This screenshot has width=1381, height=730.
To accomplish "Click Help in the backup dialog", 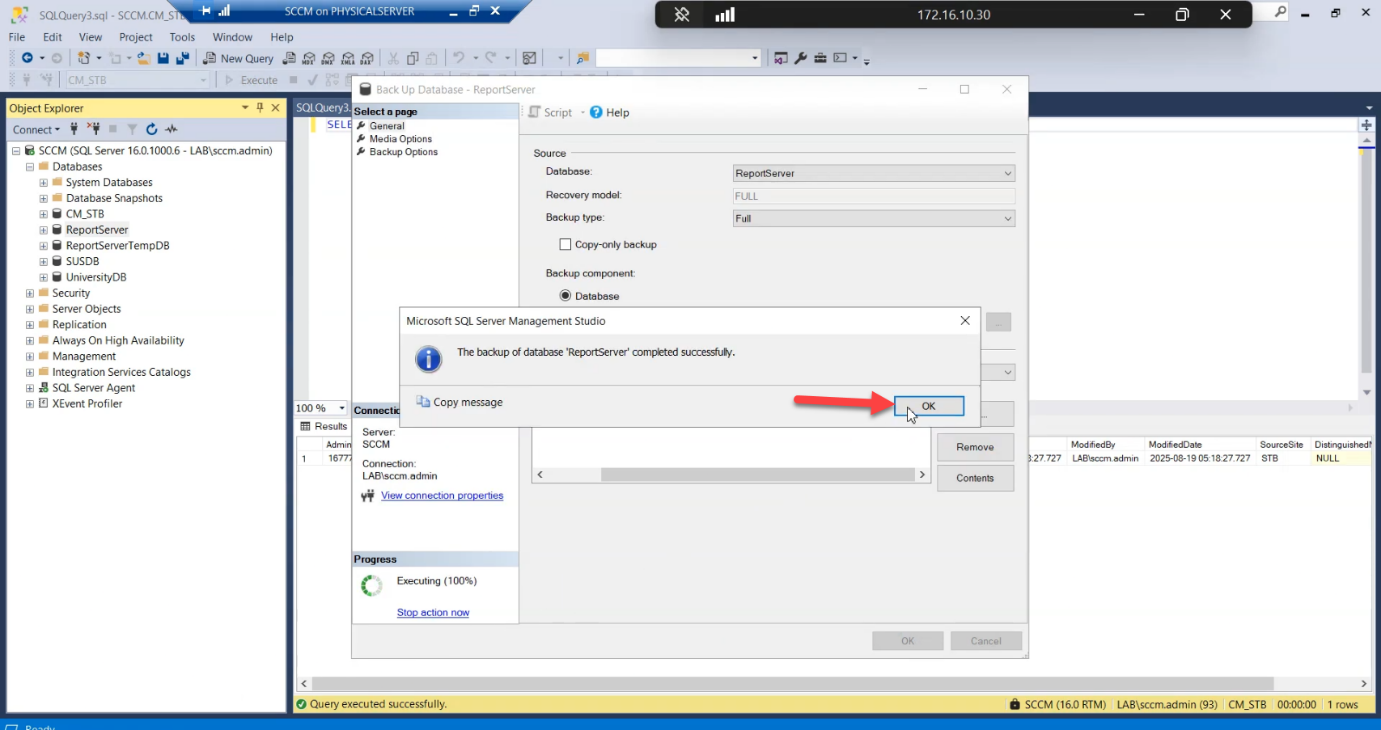I will [610, 113].
